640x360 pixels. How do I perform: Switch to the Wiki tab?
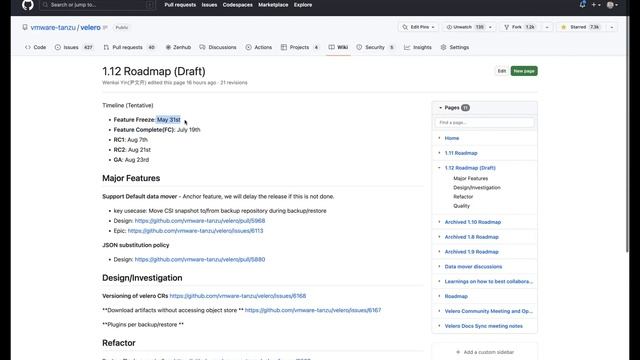coord(338,47)
